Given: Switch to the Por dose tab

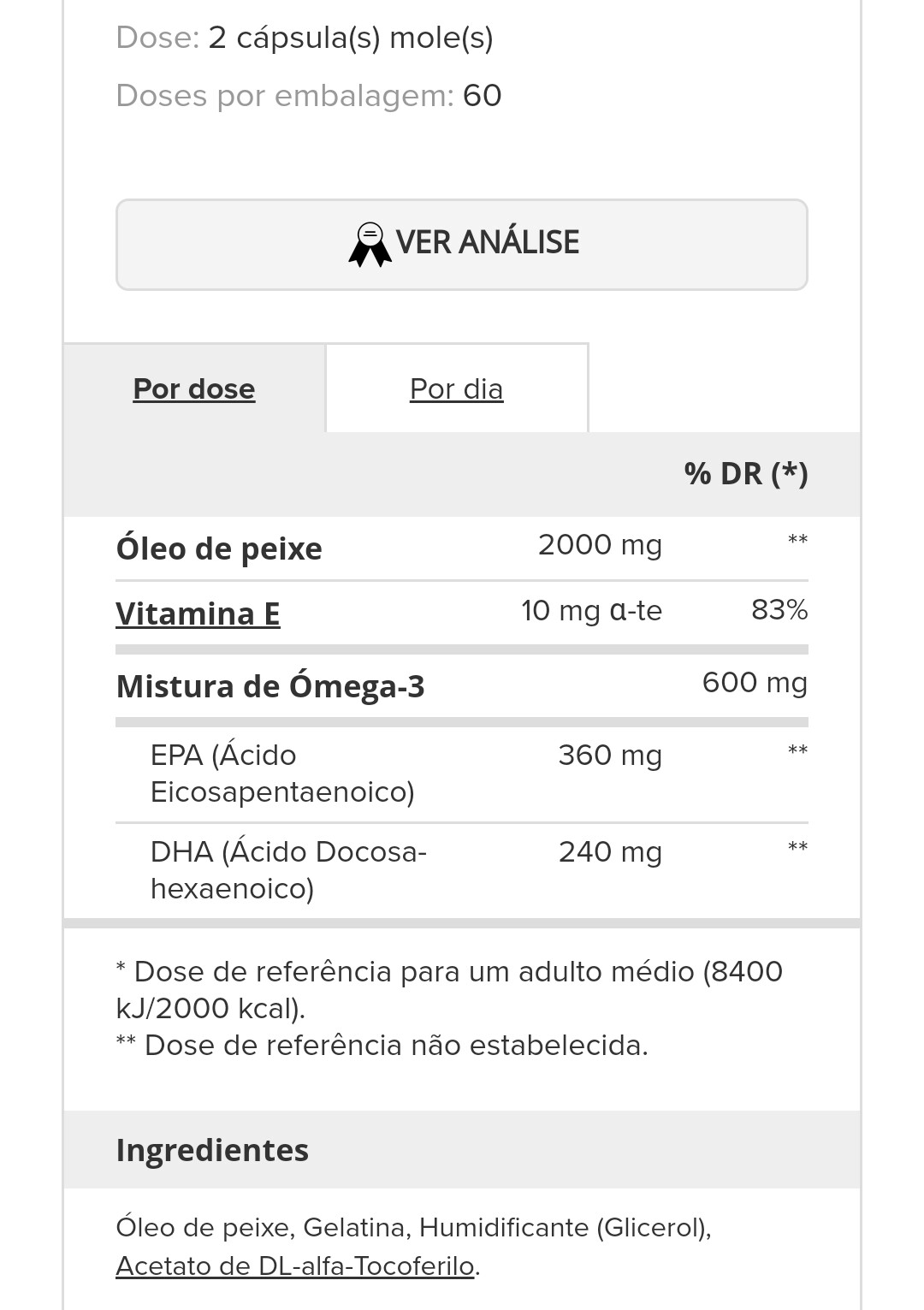Looking at the screenshot, I should click(x=194, y=388).
